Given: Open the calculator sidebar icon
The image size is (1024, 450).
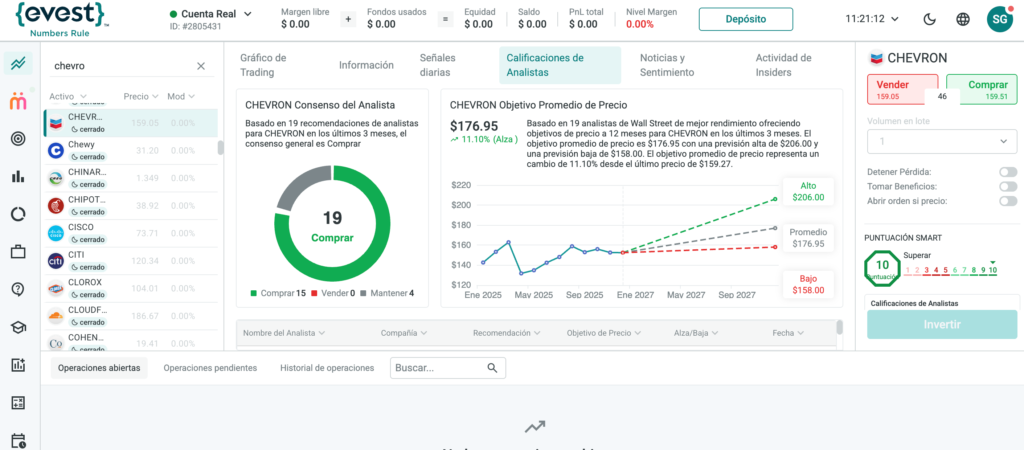Looking at the screenshot, I should point(18,403).
